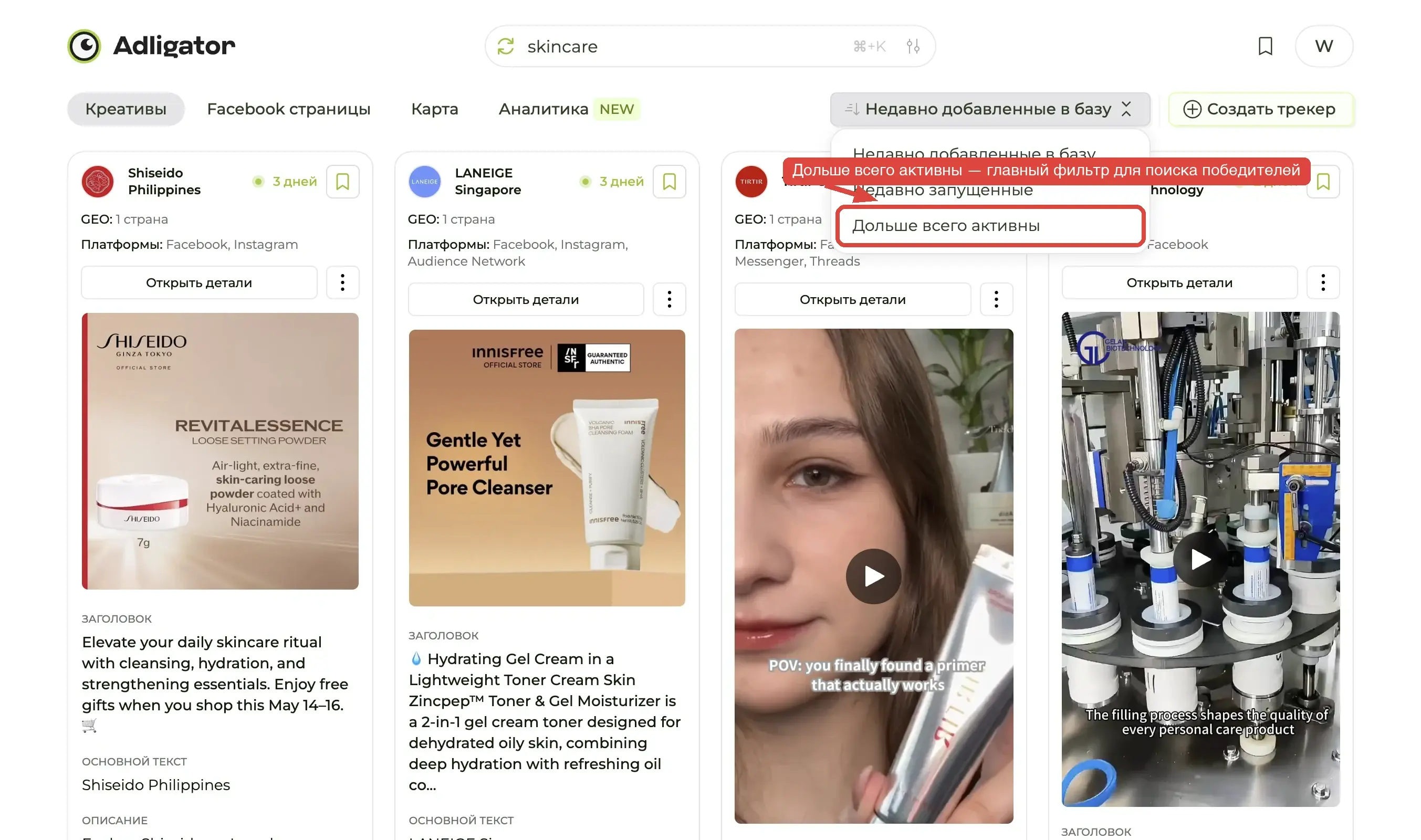Open the three-dot menu on the LANEIGE card
1421x840 pixels.
pyautogui.click(x=669, y=299)
